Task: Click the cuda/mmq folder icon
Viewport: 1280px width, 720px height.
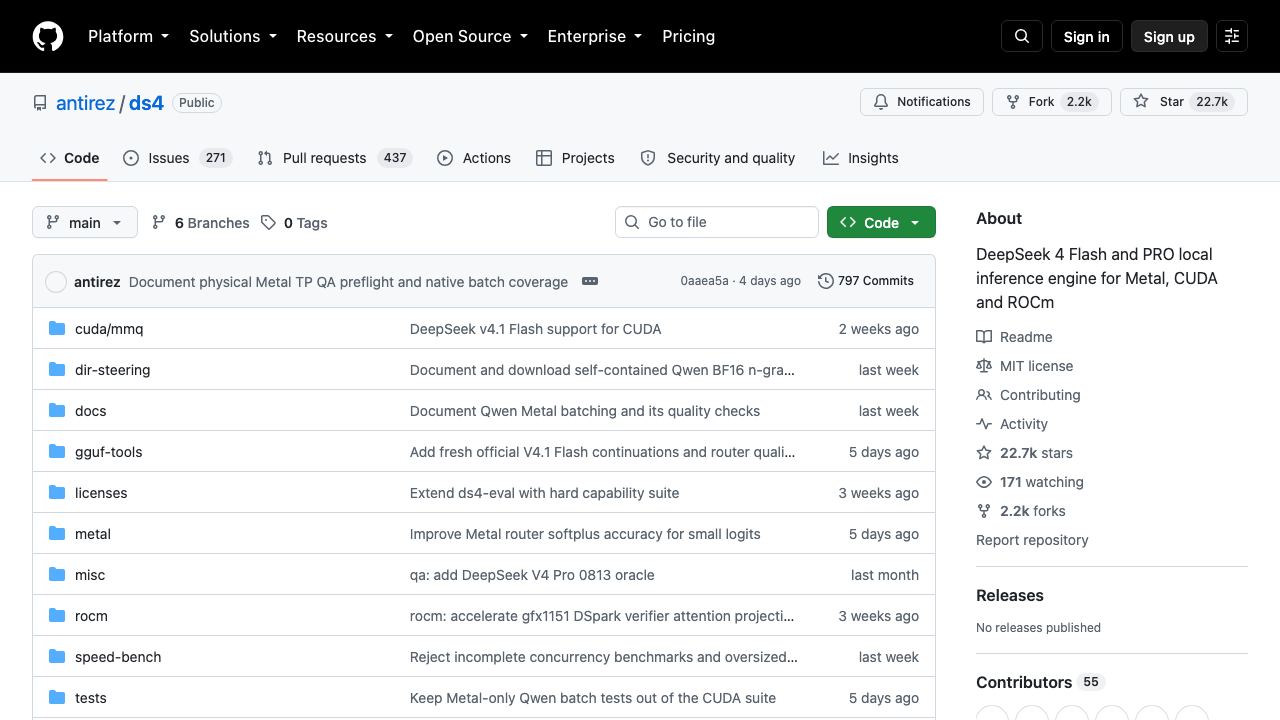Action: [57, 328]
